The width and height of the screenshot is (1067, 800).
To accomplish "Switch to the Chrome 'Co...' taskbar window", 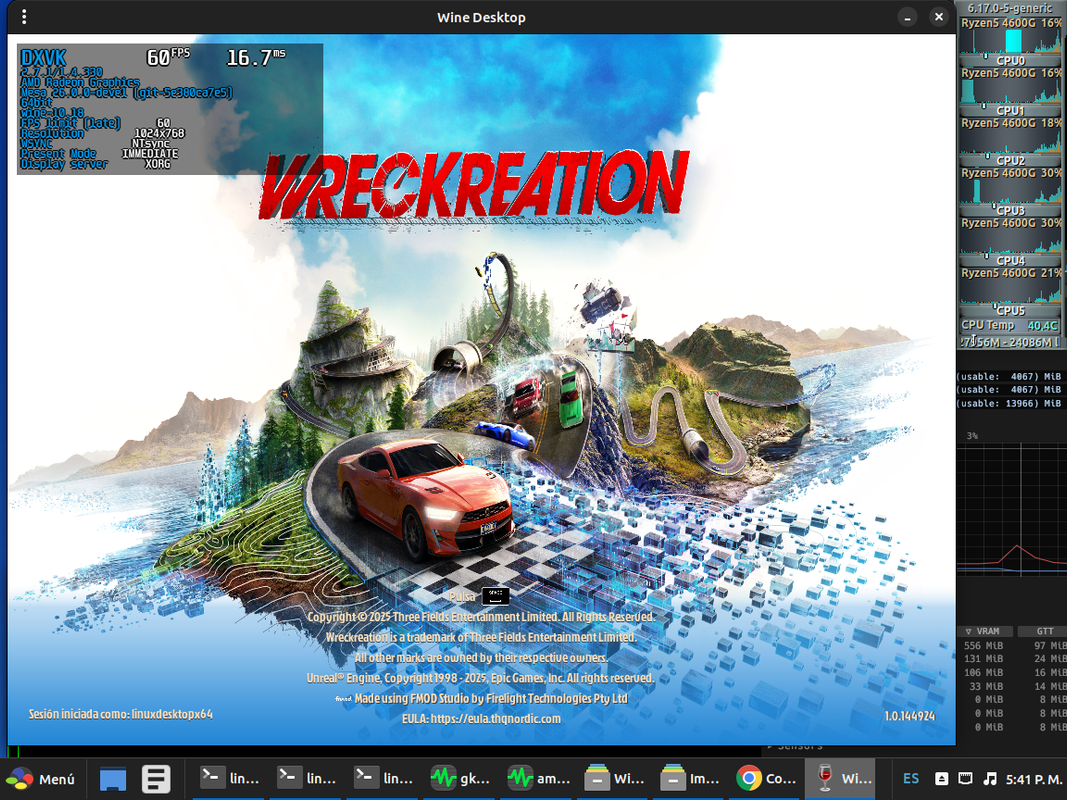I will (766, 778).
